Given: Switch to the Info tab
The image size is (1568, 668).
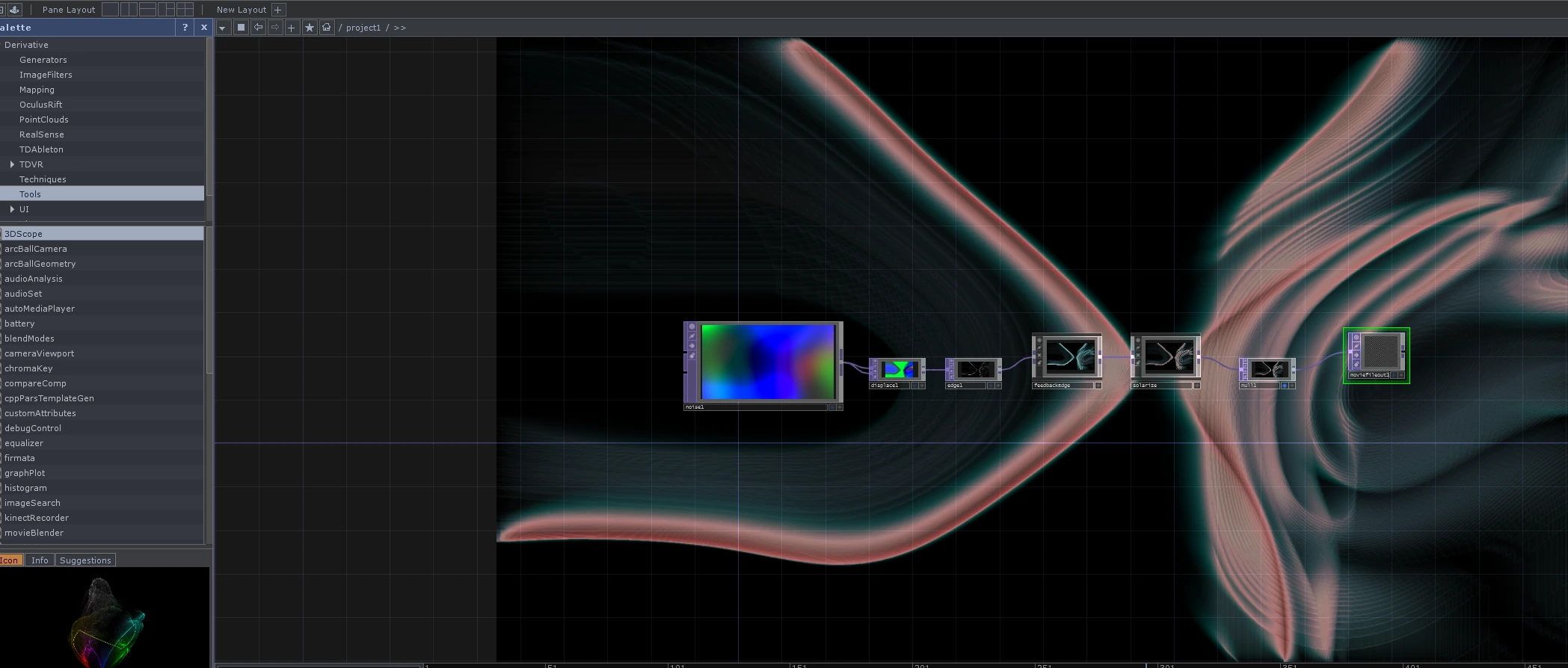Looking at the screenshot, I should (x=40, y=560).
